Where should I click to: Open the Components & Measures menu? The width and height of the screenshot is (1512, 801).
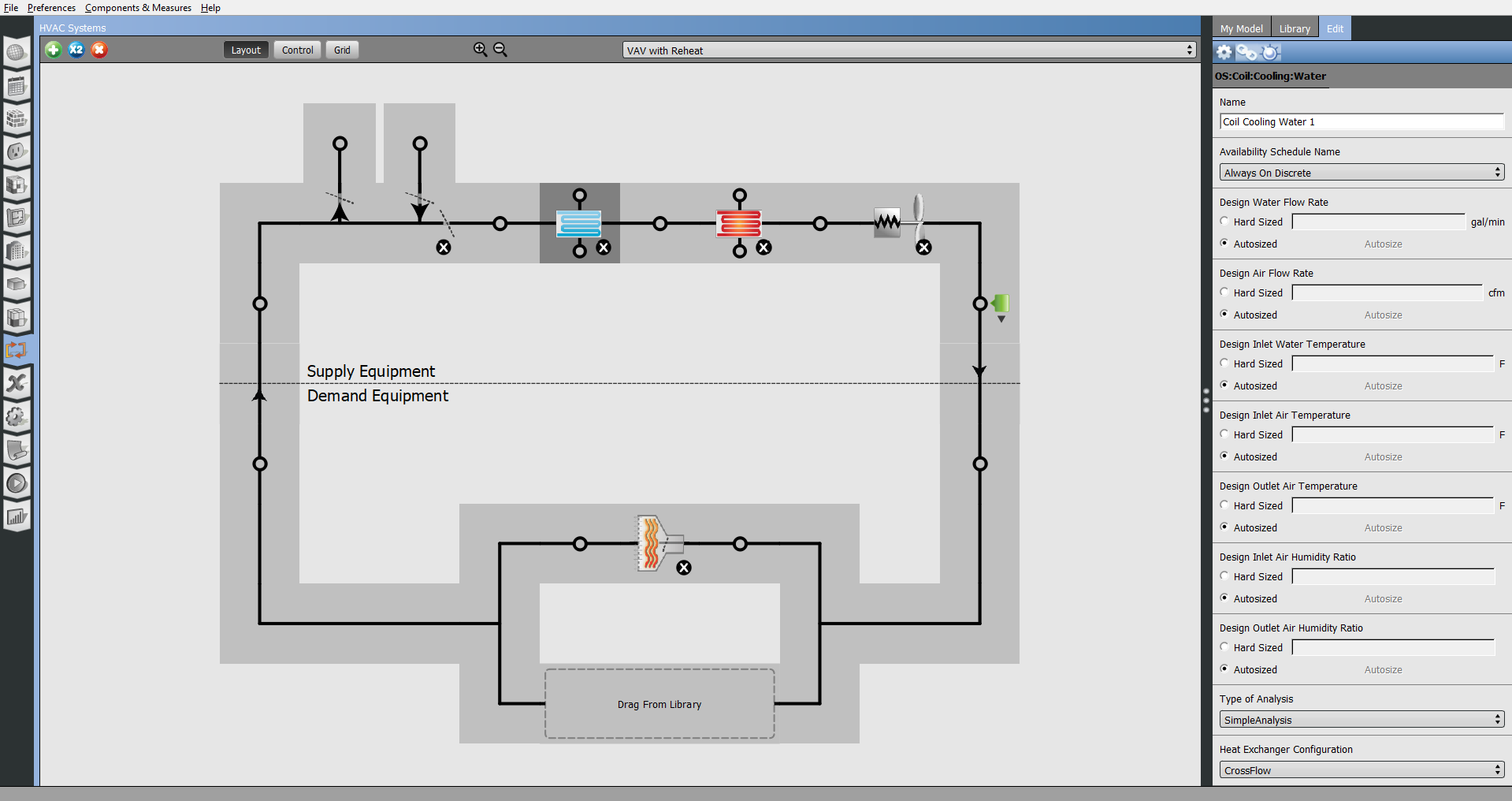pos(138,8)
